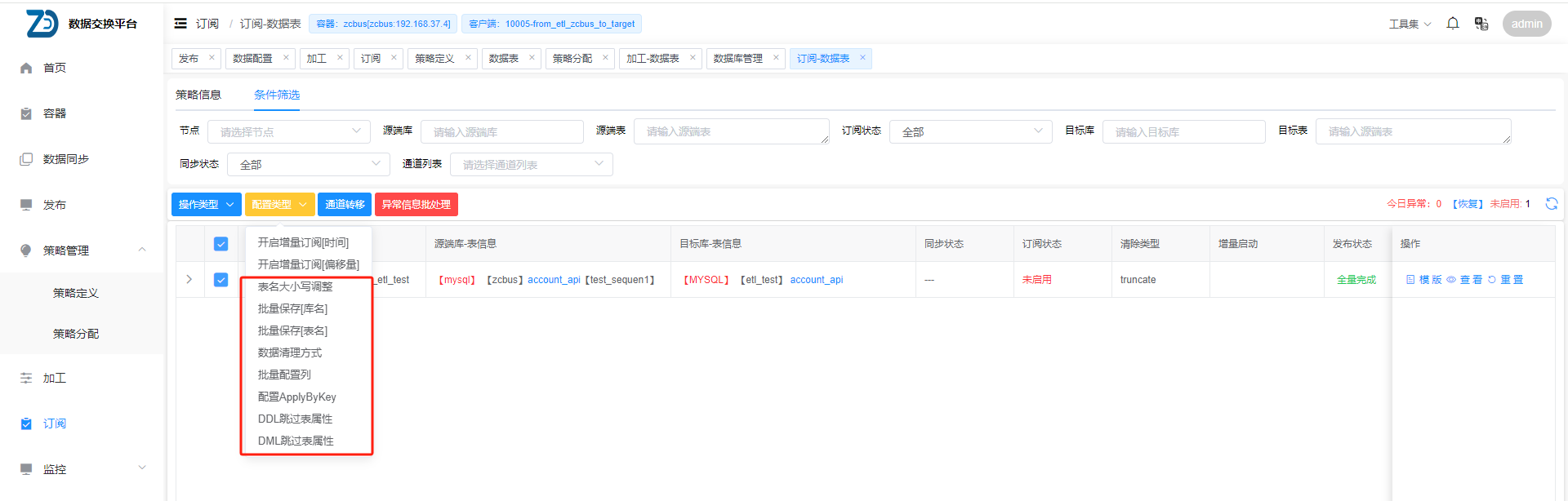Close the 订阅-数据表 tab
Screen dimensions: 1568x501
(862, 58)
